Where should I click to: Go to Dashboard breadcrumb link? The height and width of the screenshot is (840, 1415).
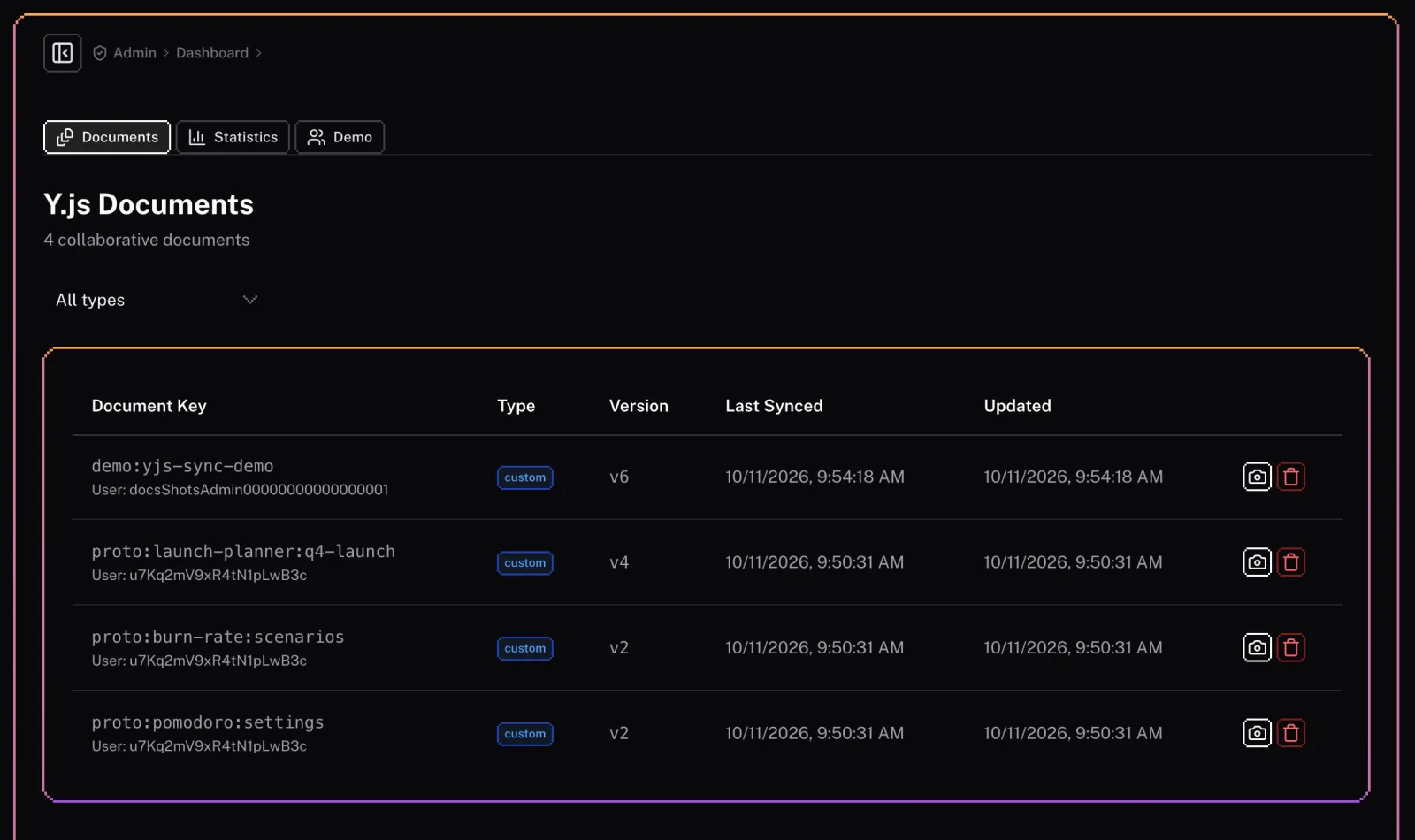pyautogui.click(x=212, y=53)
